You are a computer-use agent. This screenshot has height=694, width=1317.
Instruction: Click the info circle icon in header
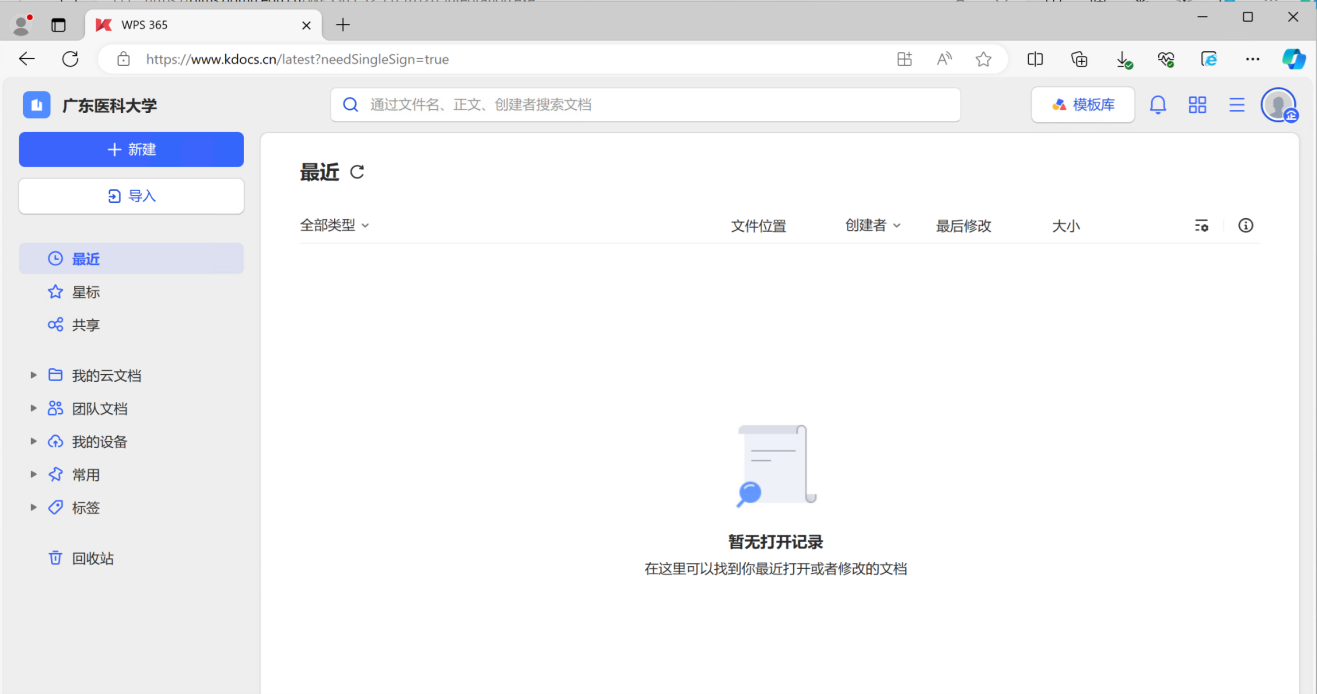pyautogui.click(x=1246, y=226)
